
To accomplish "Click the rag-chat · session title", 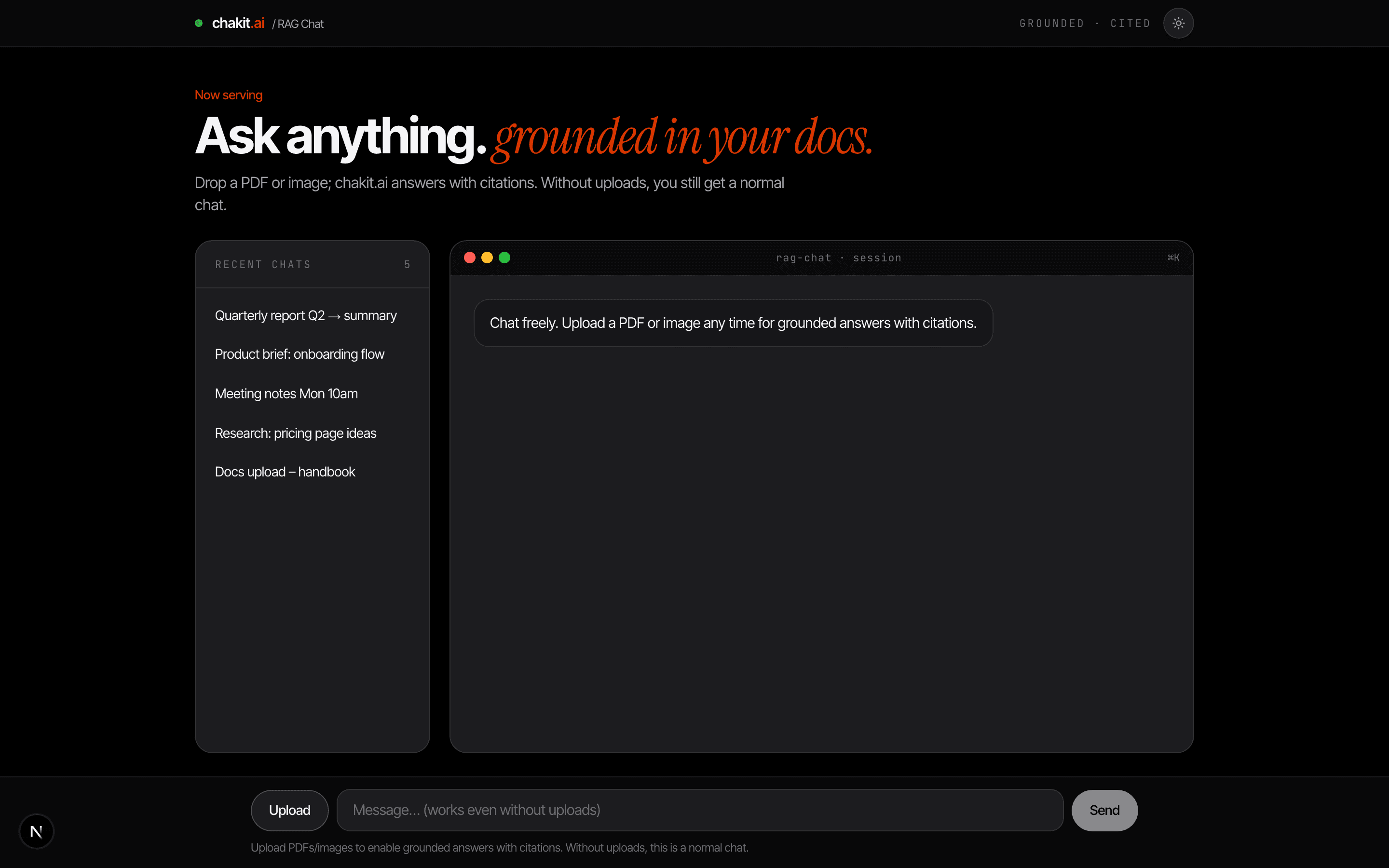I will coord(839,258).
